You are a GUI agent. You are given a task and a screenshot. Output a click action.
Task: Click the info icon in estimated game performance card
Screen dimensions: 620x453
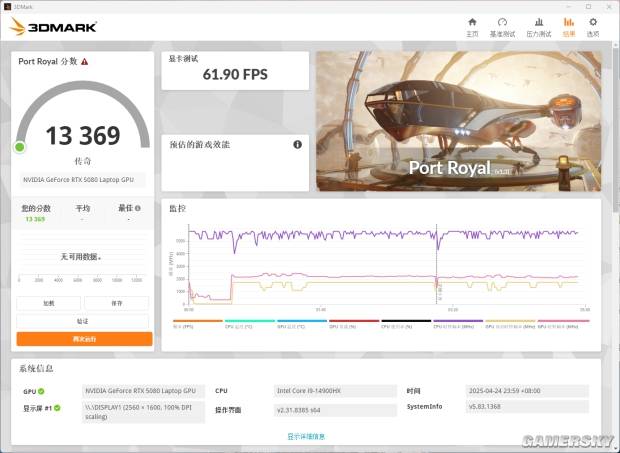297,145
